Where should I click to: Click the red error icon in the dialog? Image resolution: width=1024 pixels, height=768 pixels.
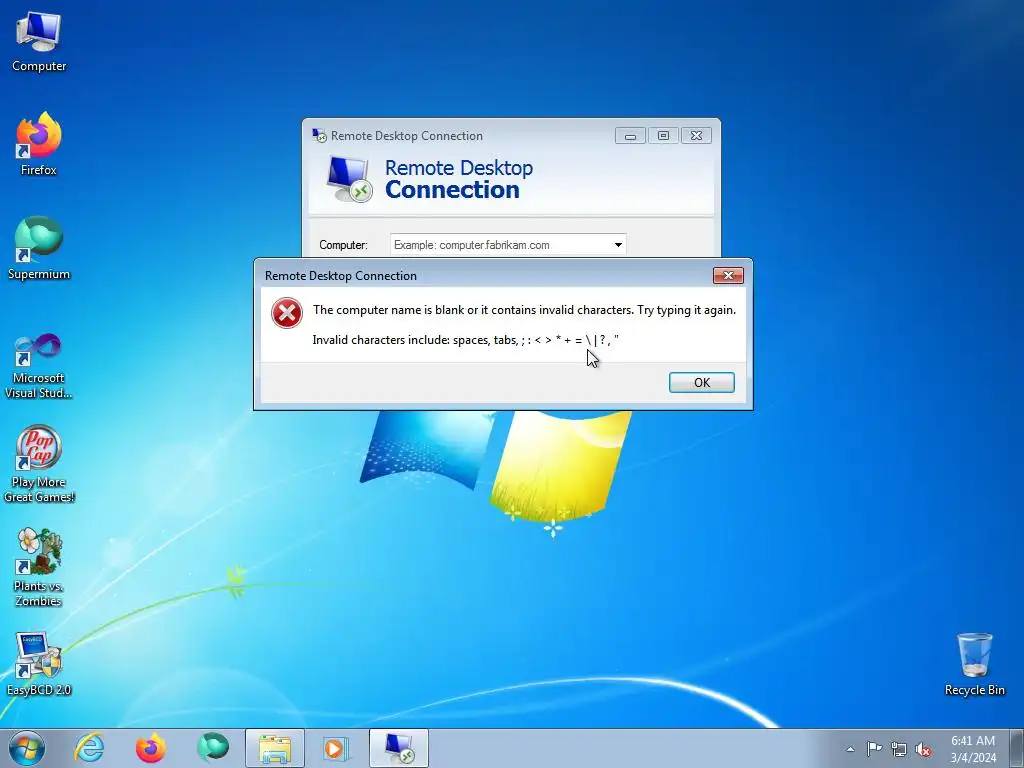287,313
